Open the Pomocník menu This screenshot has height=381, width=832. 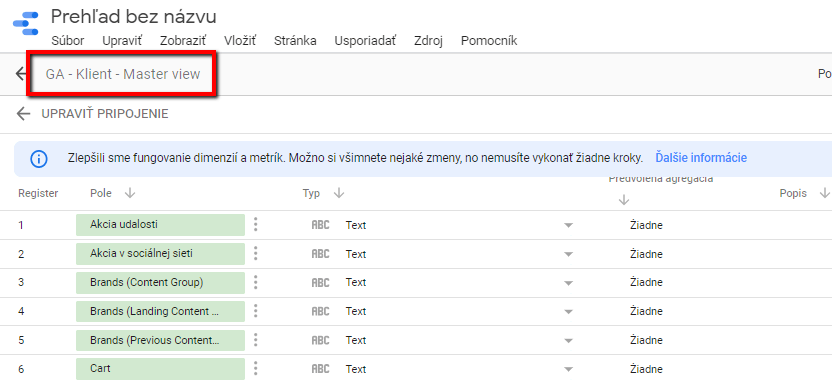489,41
